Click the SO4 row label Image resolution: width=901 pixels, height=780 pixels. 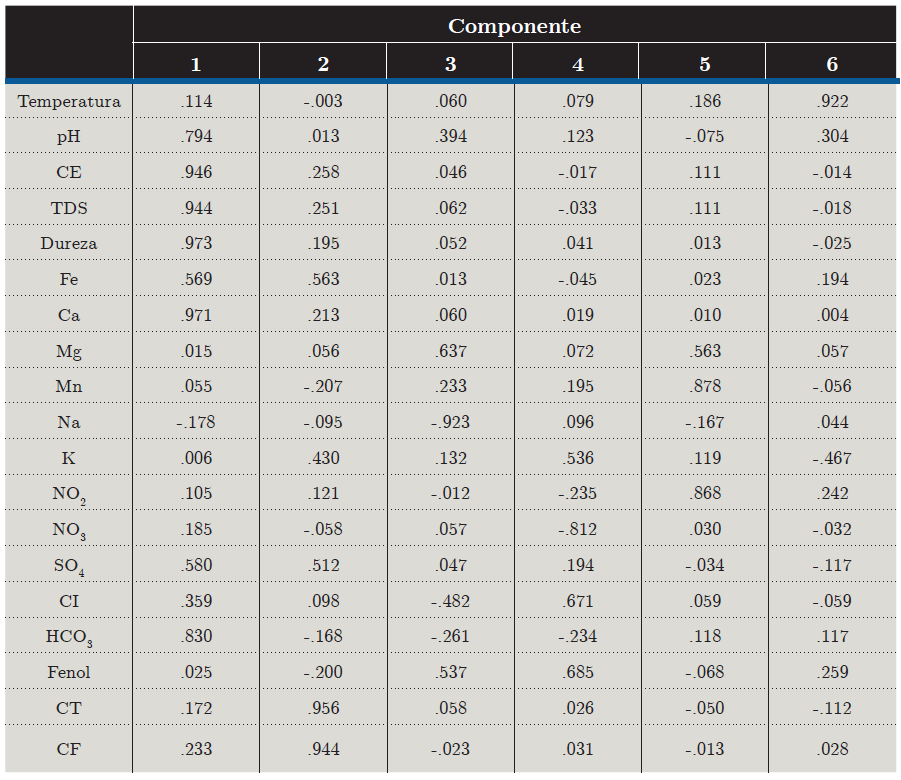coord(69,566)
